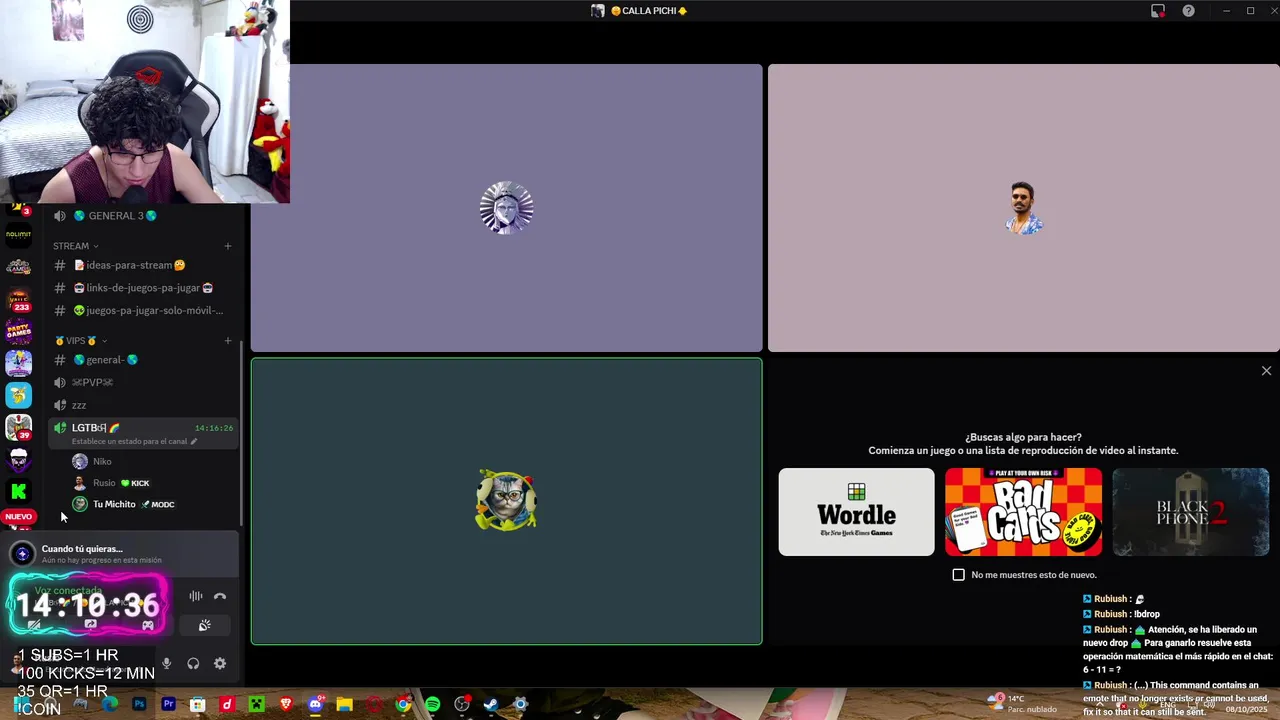
Task: Launch the Wordle activity card
Action: click(x=857, y=512)
